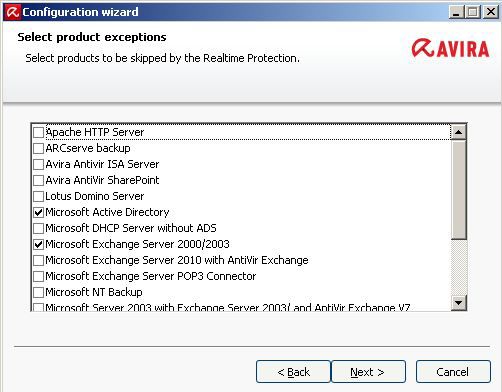The image size is (502, 392).
Task: Click 'Avira Antivir ISA Server' label
Action: pyautogui.click(x=102, y=164)
